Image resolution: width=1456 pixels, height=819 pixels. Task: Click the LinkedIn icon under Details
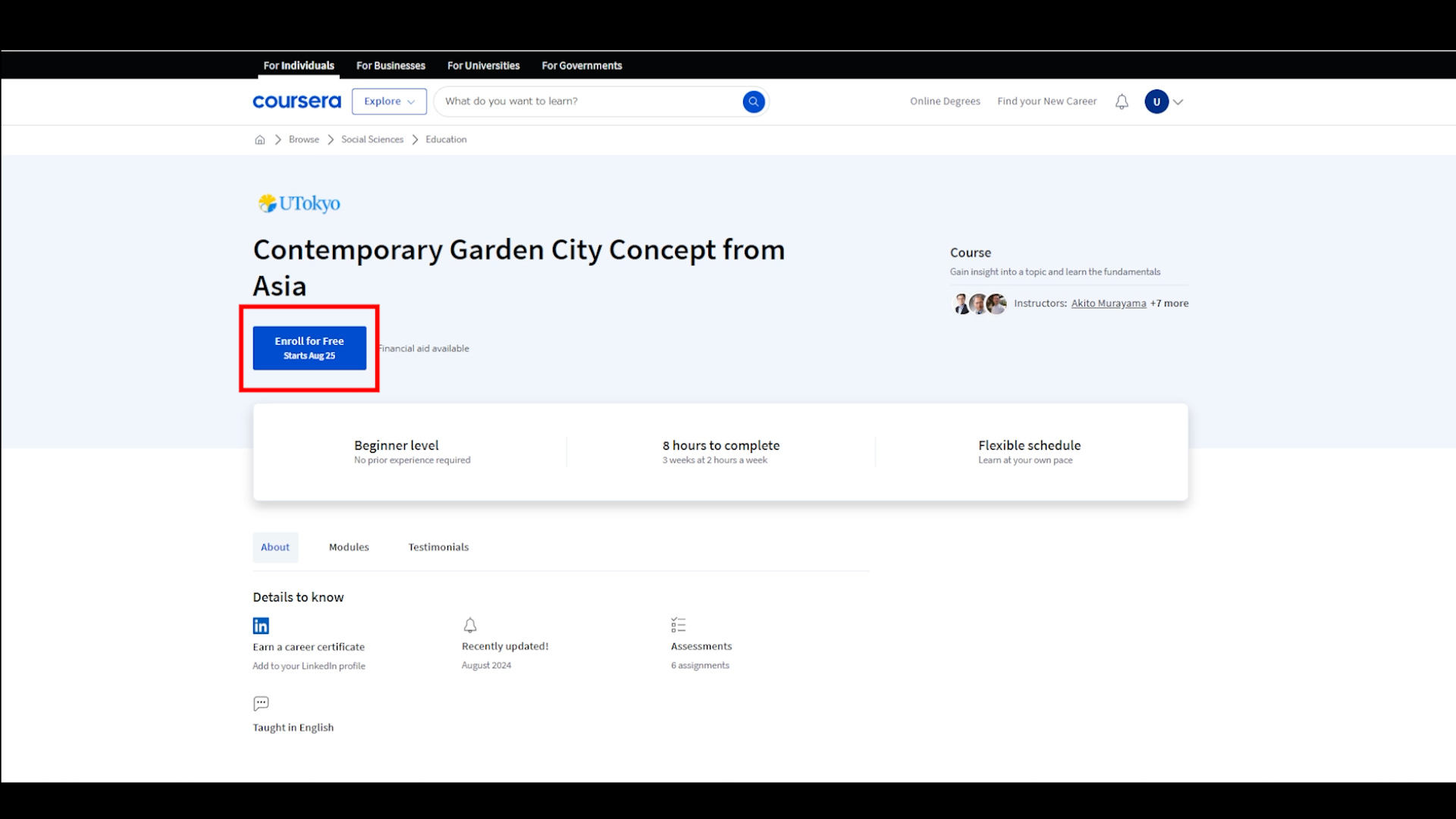(261, 626)
